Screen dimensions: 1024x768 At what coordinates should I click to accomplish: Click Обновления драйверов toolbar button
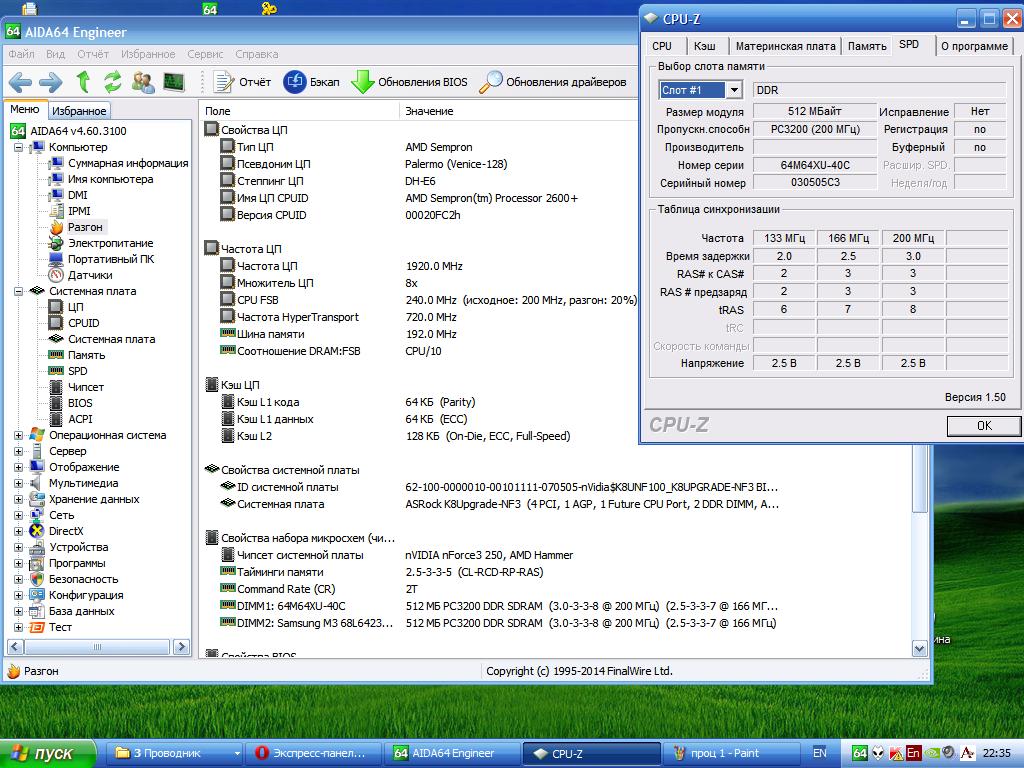point(553,82)
